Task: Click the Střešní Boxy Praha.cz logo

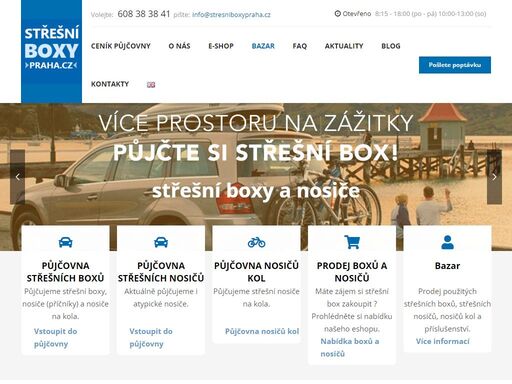Action: tap(51, 51)
